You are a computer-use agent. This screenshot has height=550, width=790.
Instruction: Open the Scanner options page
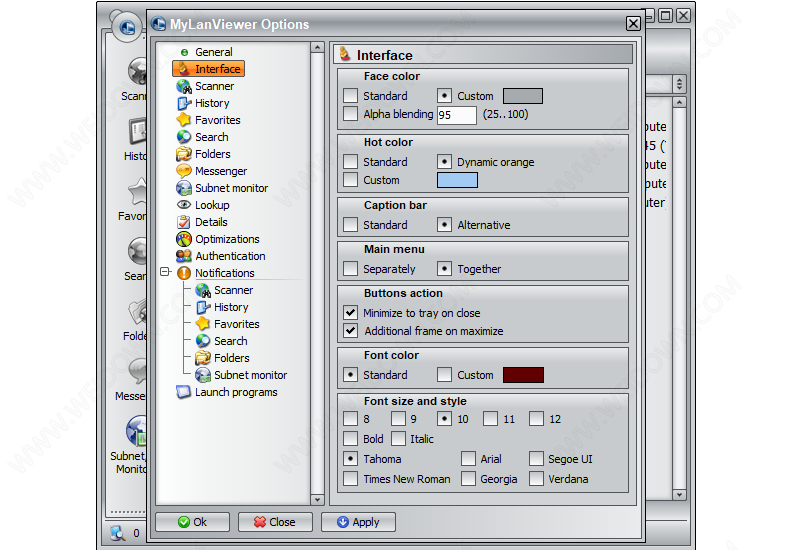[214, 87]
